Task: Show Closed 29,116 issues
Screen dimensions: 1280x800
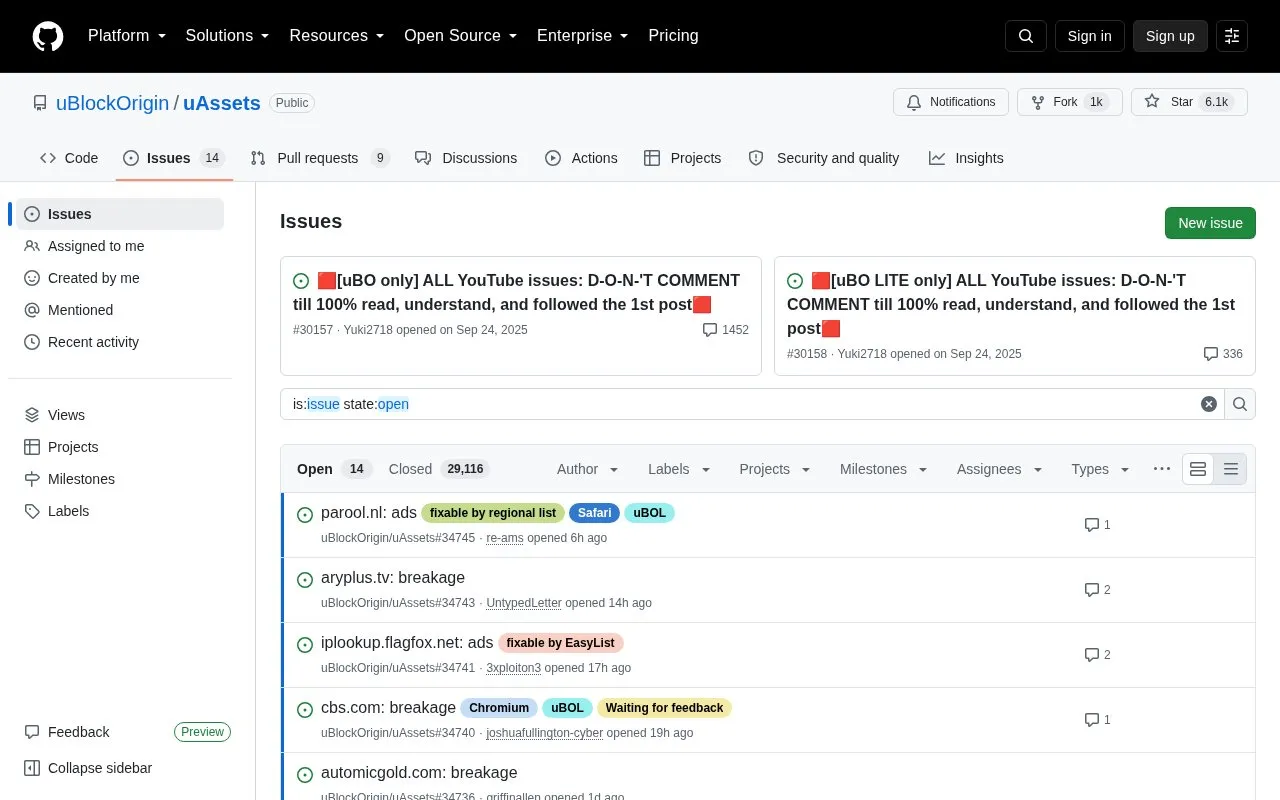Action: (439, 469)
